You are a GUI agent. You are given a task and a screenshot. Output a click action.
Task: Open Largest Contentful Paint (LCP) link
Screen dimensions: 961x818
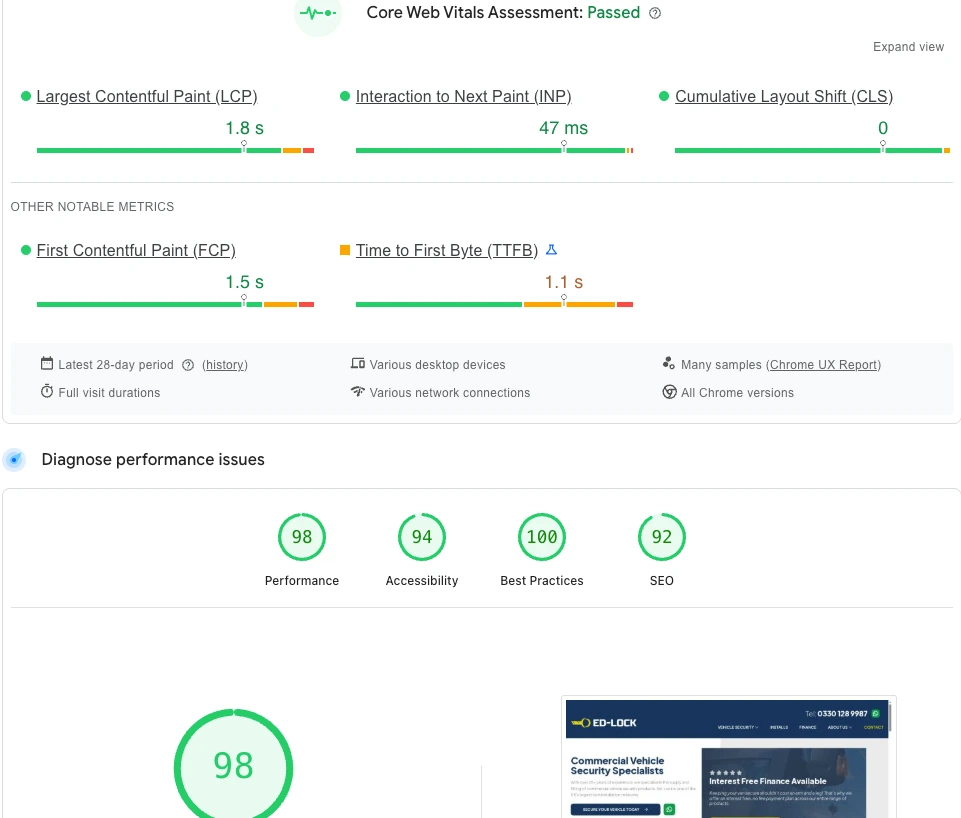coord(147,97)
